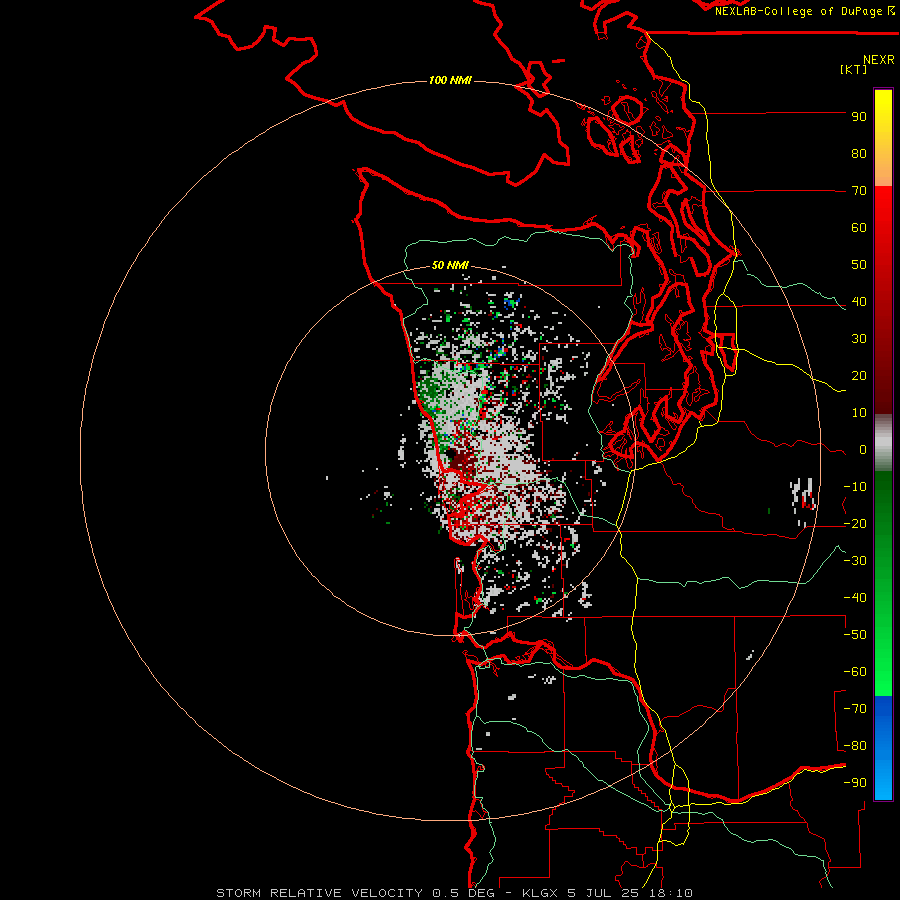This screenshot has height=900, width=900.
Task: Click the positive 20 velocity scale label
Action: click(859, 376)
